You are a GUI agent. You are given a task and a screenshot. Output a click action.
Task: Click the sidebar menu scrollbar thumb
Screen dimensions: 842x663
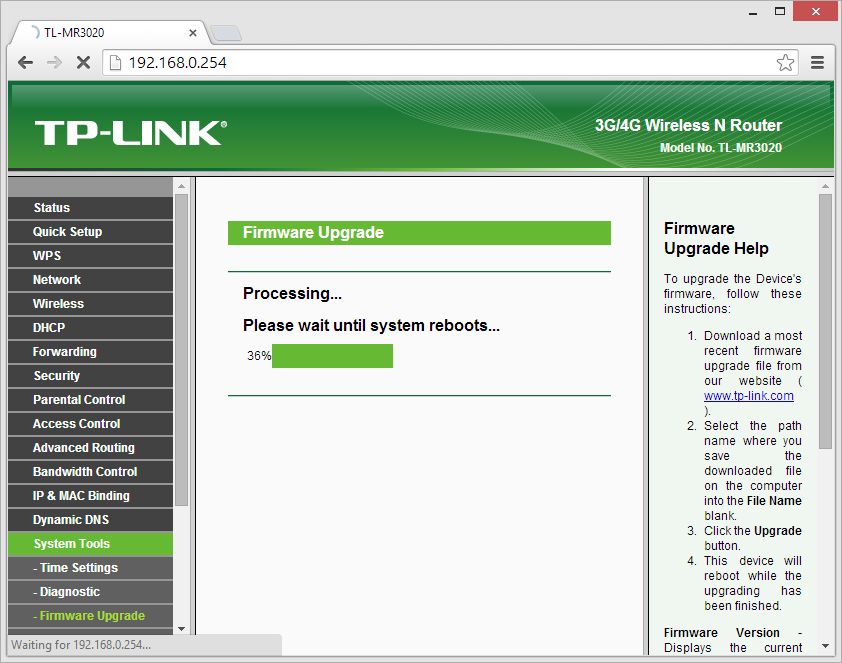pyautogui.click(x=182, y=349)
